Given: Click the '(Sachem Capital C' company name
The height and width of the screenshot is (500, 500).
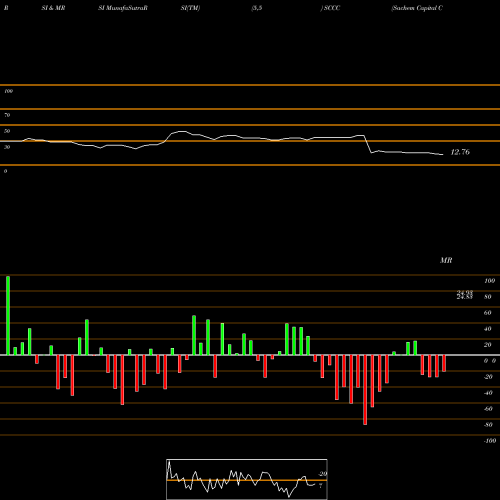Looking at the screenshot, I should point(417,8).
